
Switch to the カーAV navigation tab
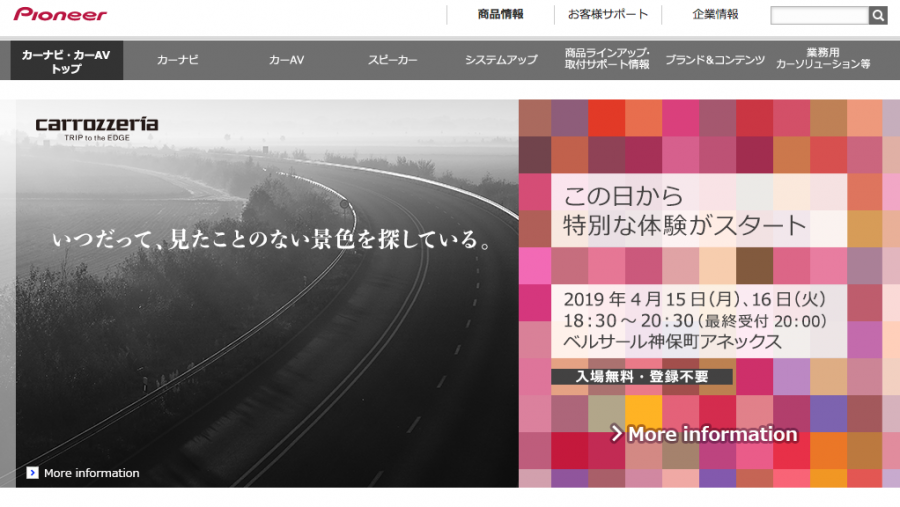click(x=286, y=61)
